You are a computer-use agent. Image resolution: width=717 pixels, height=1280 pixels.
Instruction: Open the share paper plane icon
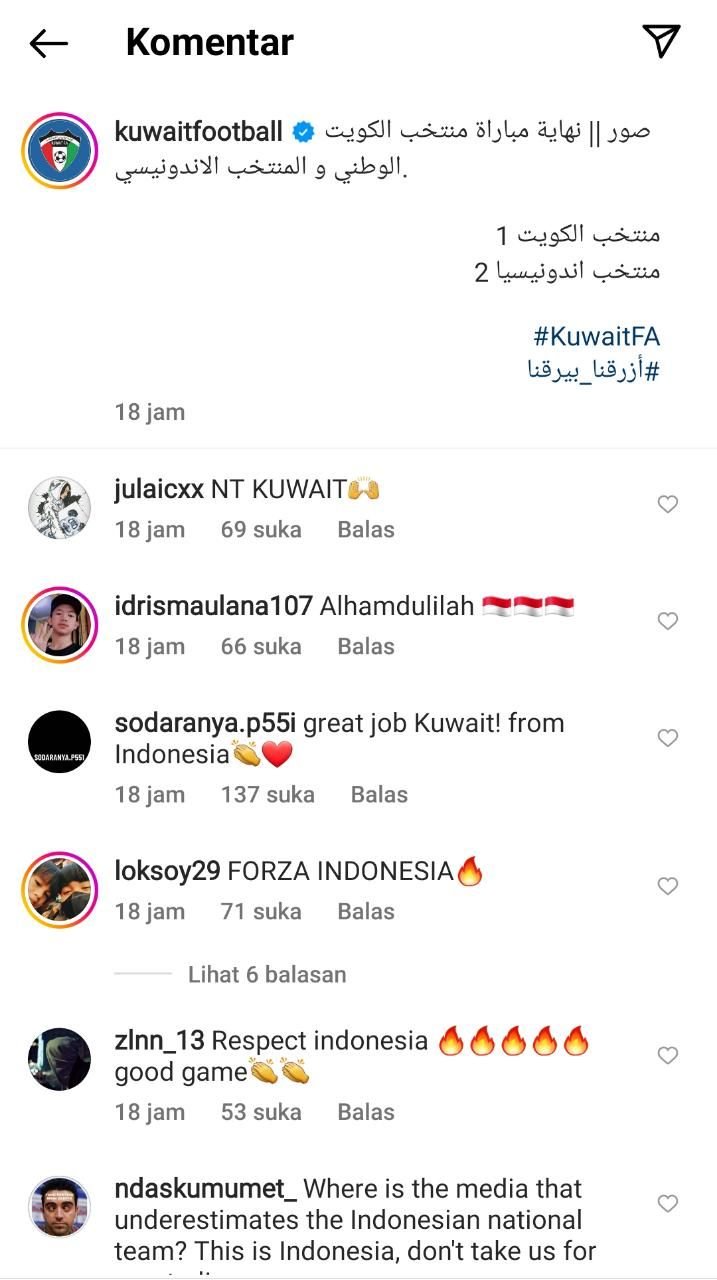(x=661, y=41)
